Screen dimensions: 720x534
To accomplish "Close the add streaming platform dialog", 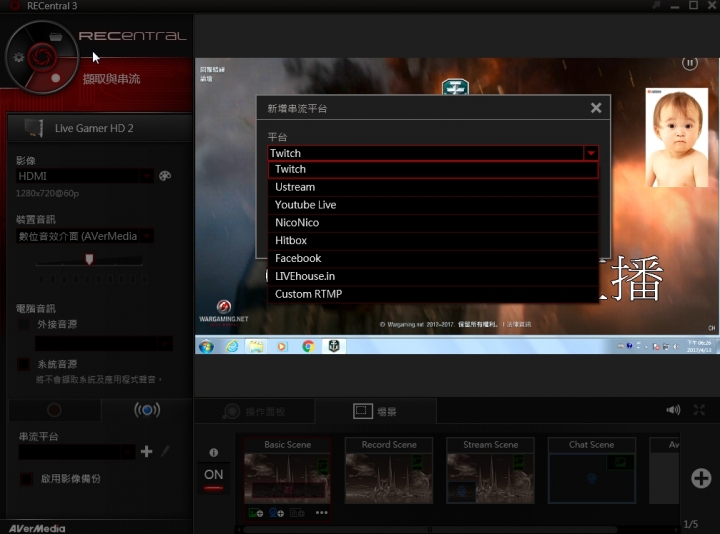I will coord(596,108).
